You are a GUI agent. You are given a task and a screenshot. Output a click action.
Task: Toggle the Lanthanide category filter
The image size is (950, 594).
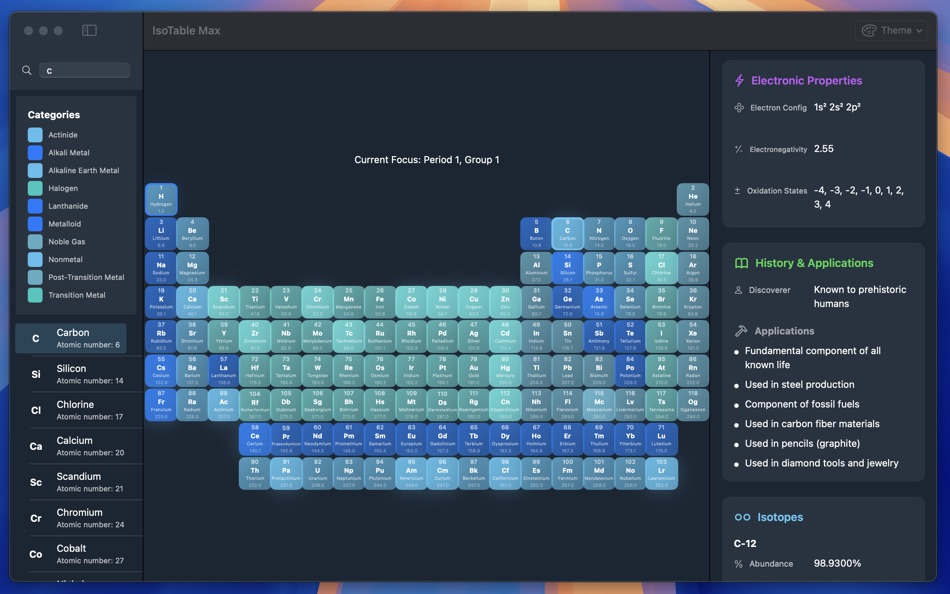coord(37,205)
